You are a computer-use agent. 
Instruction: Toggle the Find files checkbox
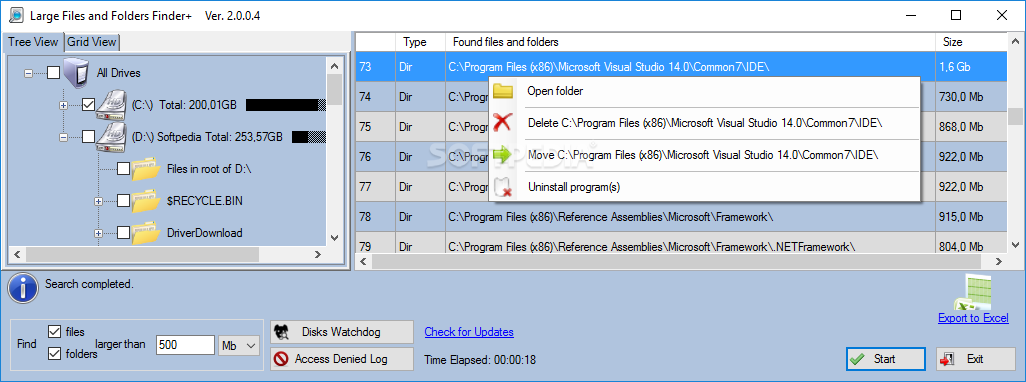[54, 332]
